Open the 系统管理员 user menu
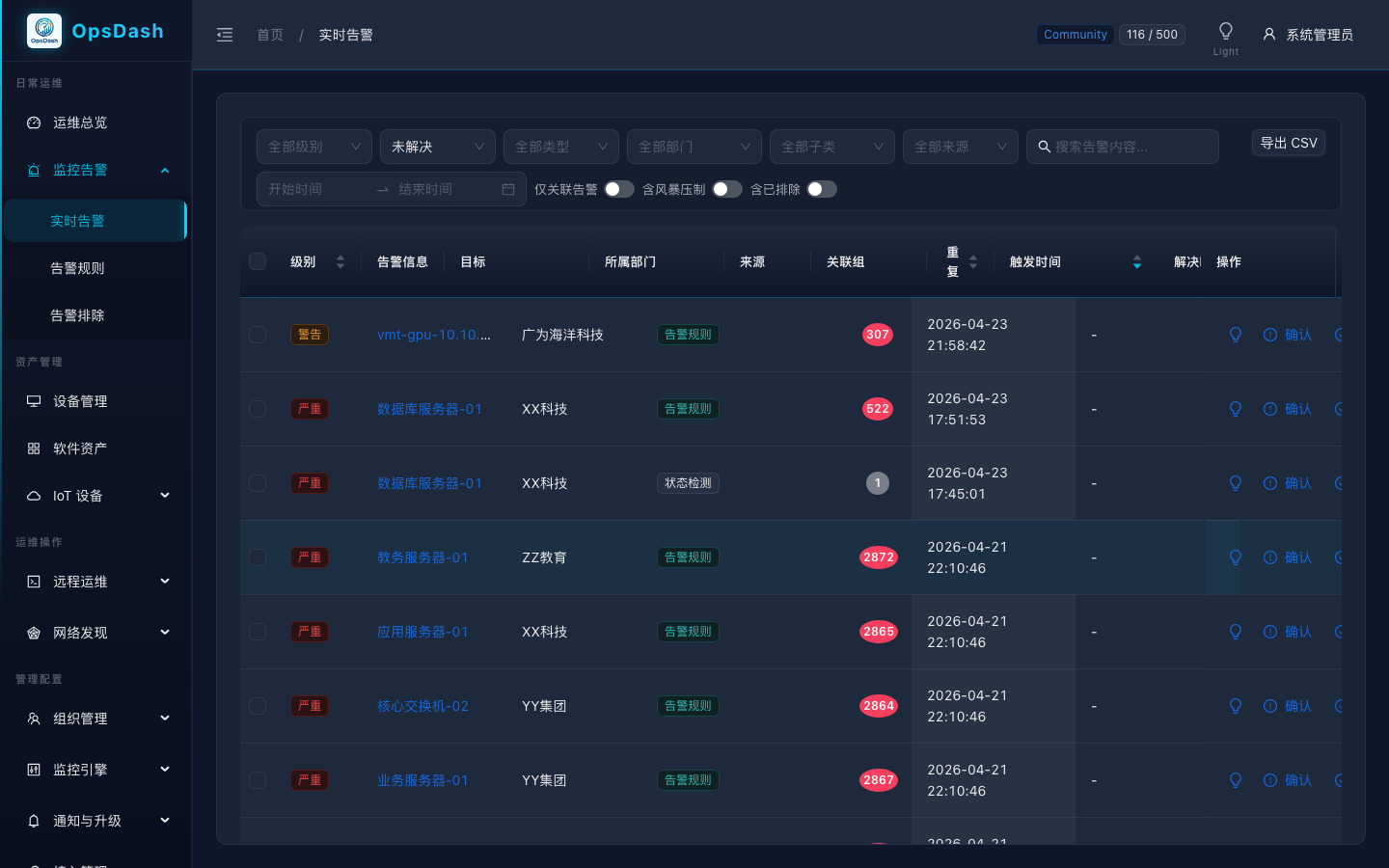Screen dimensions: 1389x868 (1308, 35)
